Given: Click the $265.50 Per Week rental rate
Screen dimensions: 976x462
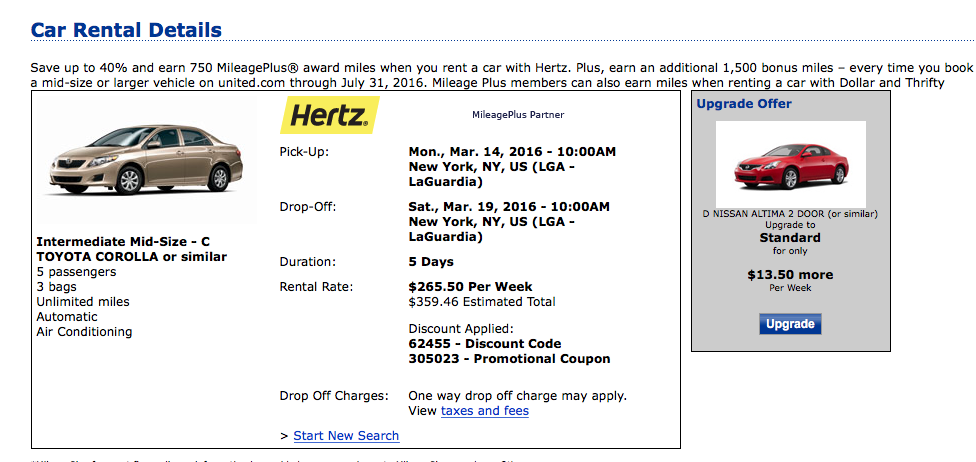Looking at the screenshot, I should (471, 287).
